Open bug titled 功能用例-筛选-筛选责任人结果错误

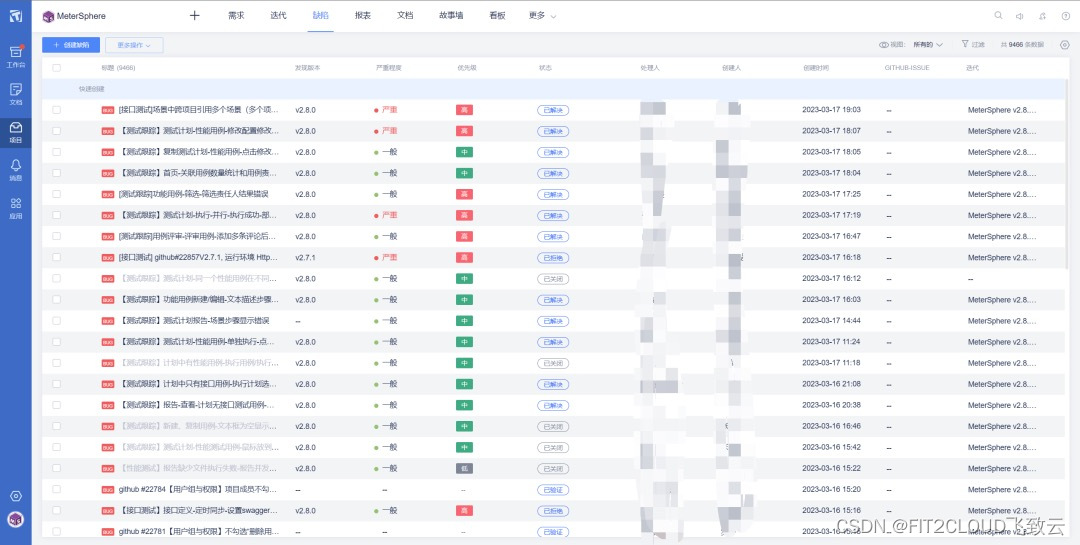coord(194,194)
